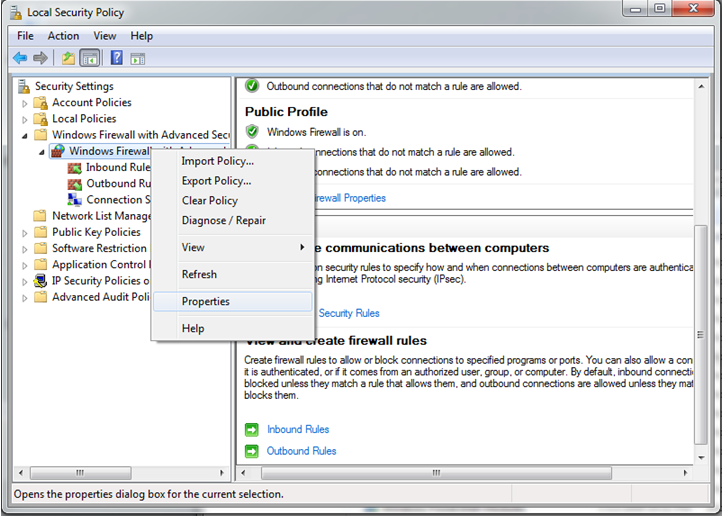Click the green check beside top Outbound connections
The image size is (722, 516).
252,86
